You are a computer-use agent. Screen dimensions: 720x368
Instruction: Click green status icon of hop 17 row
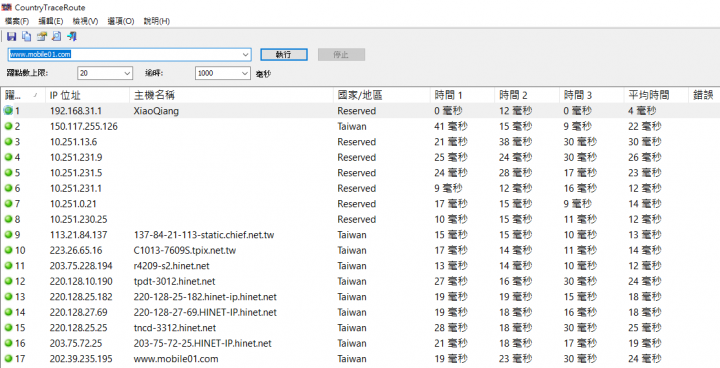[x=8, y=358]
